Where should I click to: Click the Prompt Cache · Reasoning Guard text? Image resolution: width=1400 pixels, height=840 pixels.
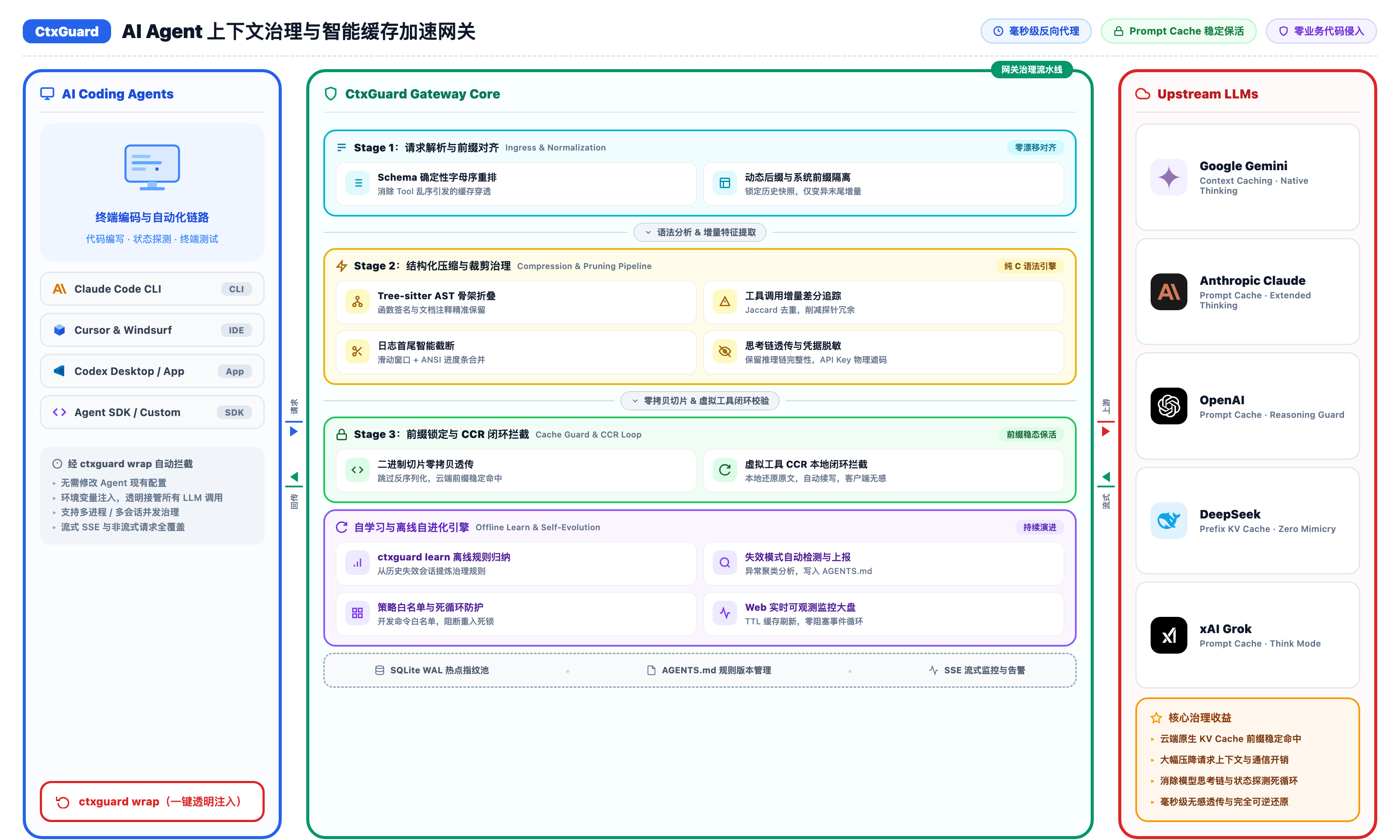(x=1271, y=415)
